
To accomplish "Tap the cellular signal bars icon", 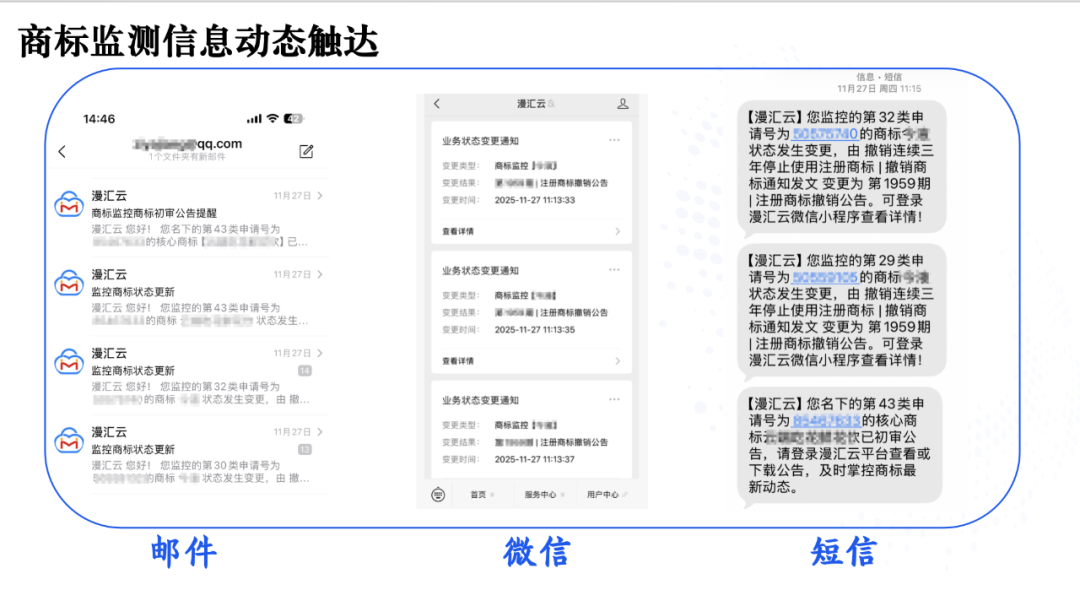I will pos(254,118).
